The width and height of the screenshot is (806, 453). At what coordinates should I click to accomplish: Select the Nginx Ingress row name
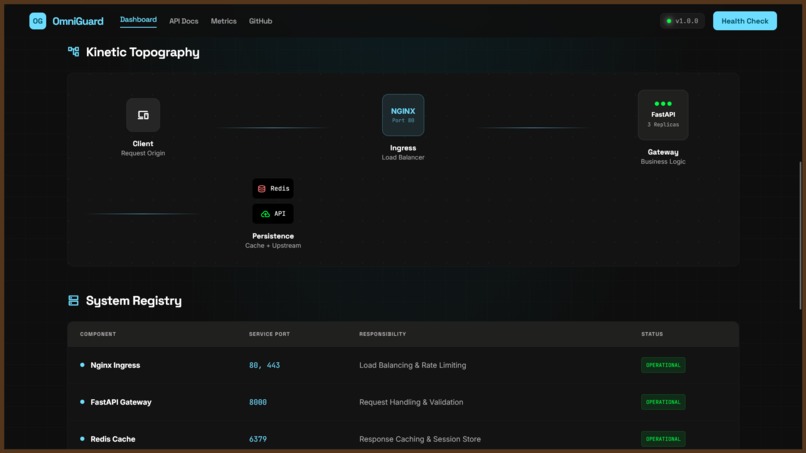click(x=115, y=365)
